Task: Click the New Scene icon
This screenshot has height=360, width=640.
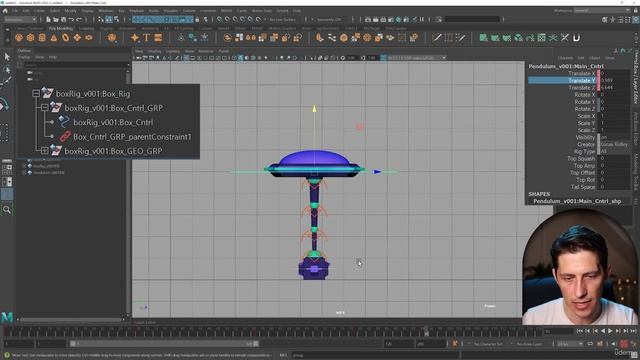Action: pyautogui.click(x=48, y=19)
